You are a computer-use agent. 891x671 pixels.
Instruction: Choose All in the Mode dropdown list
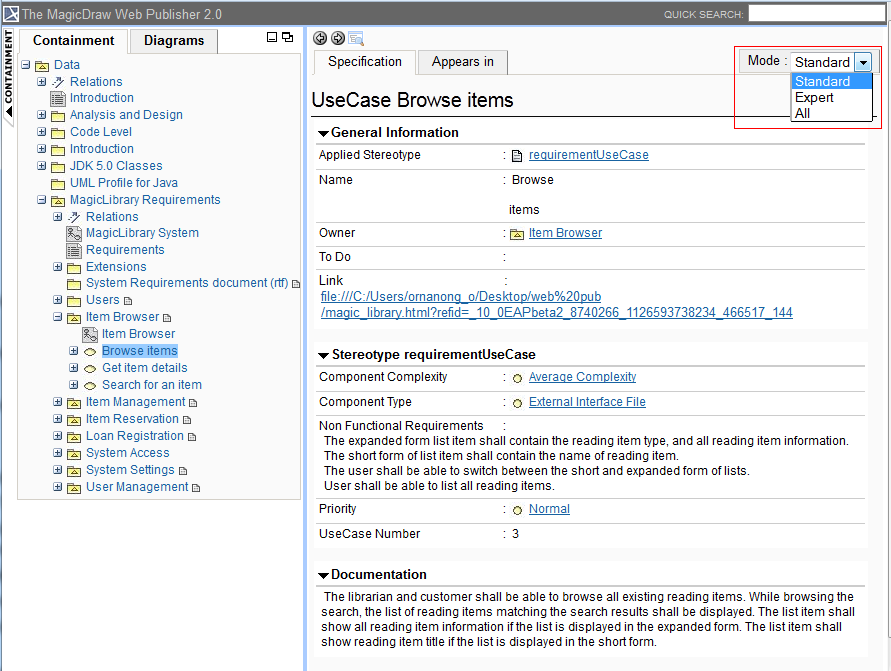pyautogui.click(x=803, y=113)
